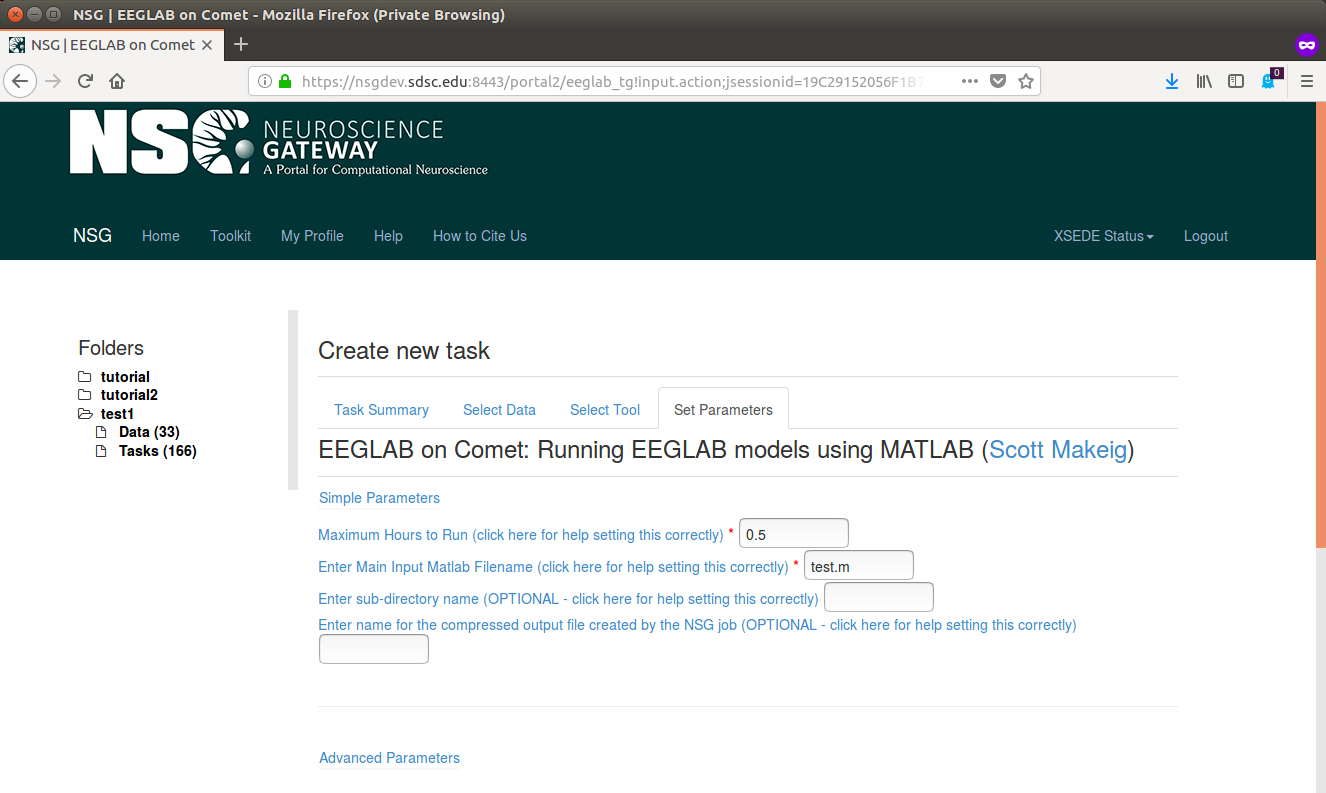Screen dimensions: 1326x793
Task: Open help for compressed output file name
Action: point(697,625)
